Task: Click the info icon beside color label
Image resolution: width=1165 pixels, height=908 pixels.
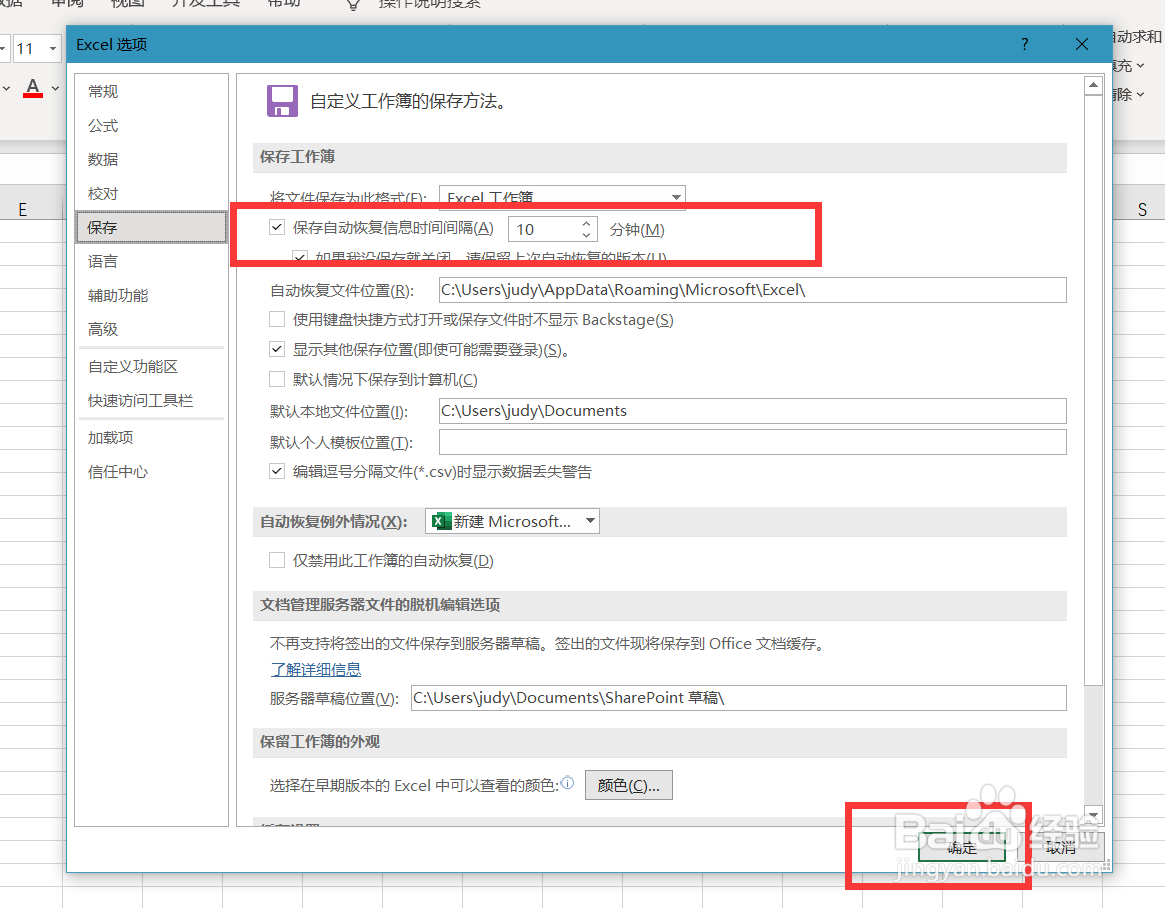Action: point(568,782)
